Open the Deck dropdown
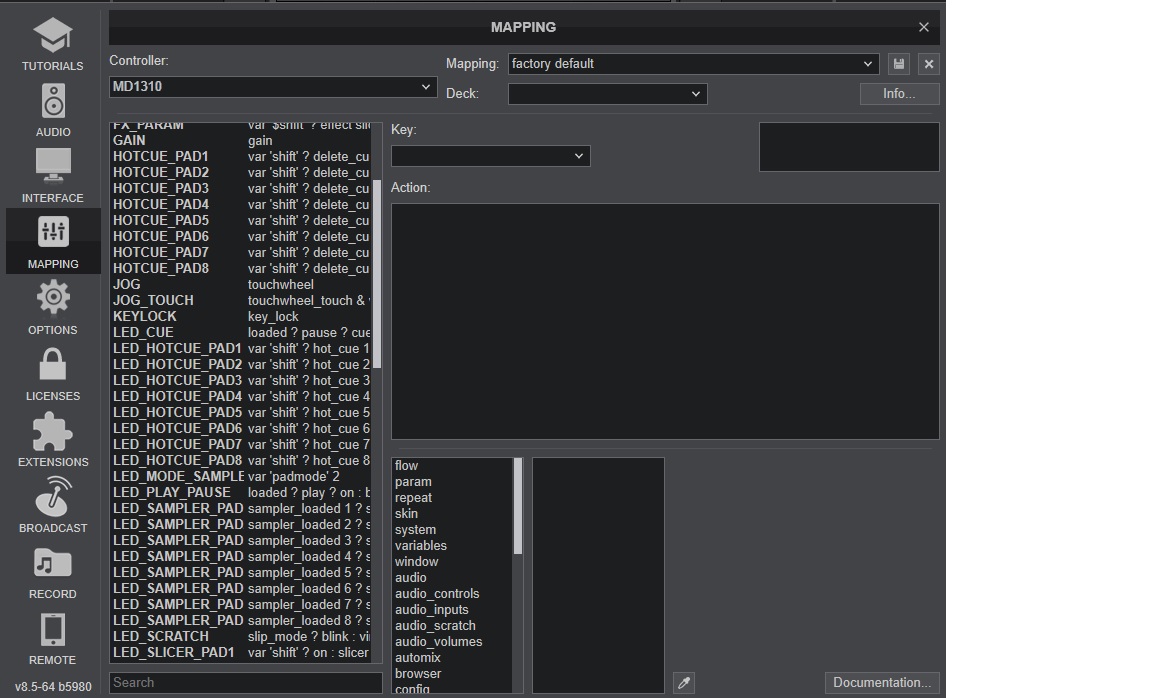The width and height of the screenshot is (1152, 698). pyautogui.click(x=608, y=94)
